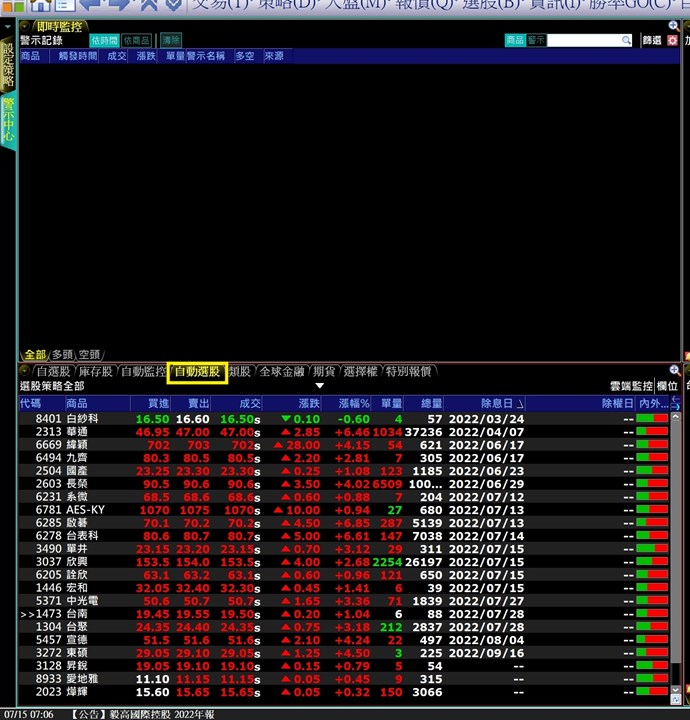Switch to the 自動監控 tab
Viewport: 690px width, 720px height.
point(143,371)
